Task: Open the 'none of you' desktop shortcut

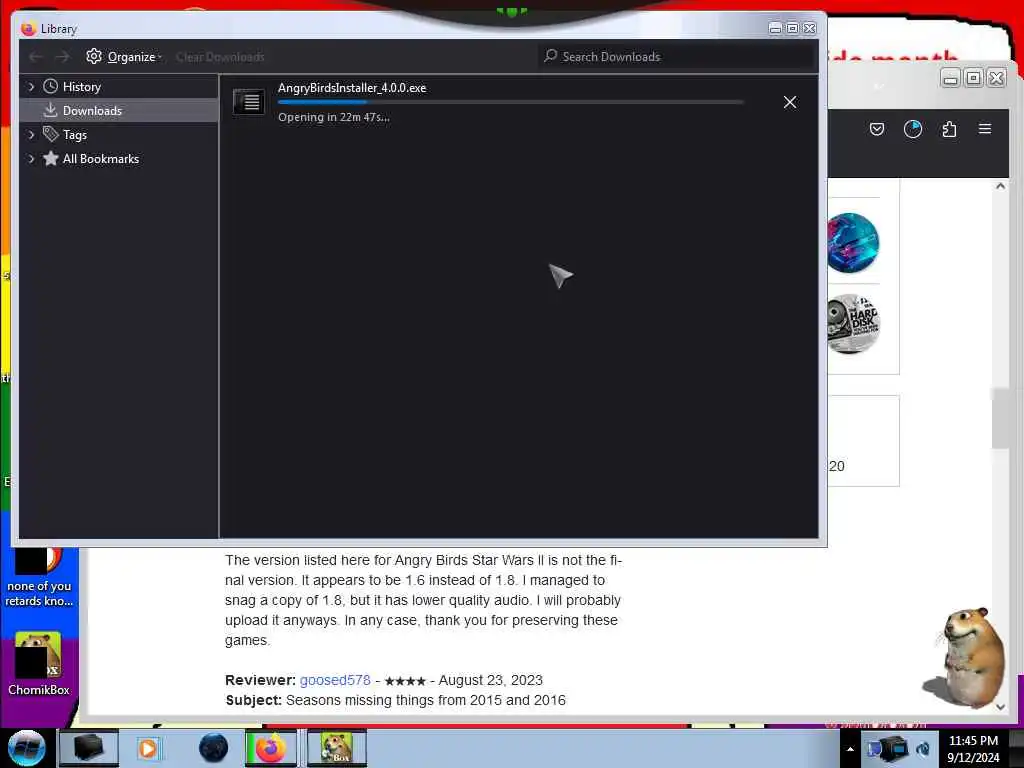Action: point(39,577)
